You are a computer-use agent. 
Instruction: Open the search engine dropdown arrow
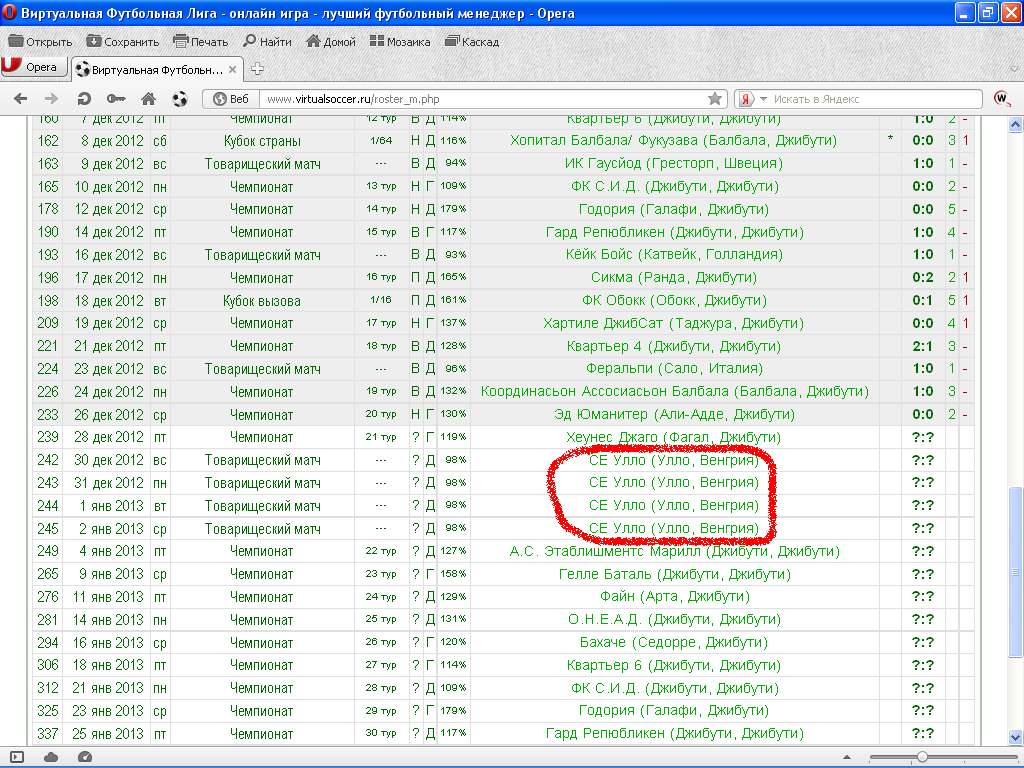763,99
